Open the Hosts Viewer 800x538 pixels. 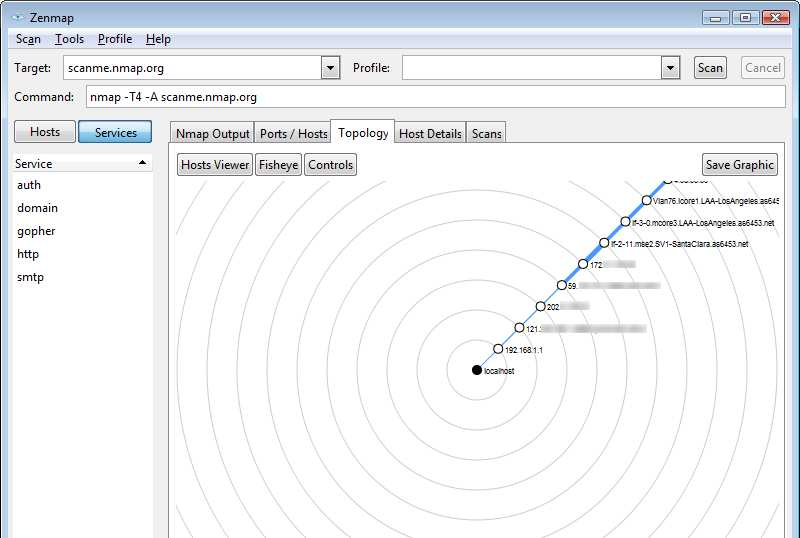pos(215,165)
